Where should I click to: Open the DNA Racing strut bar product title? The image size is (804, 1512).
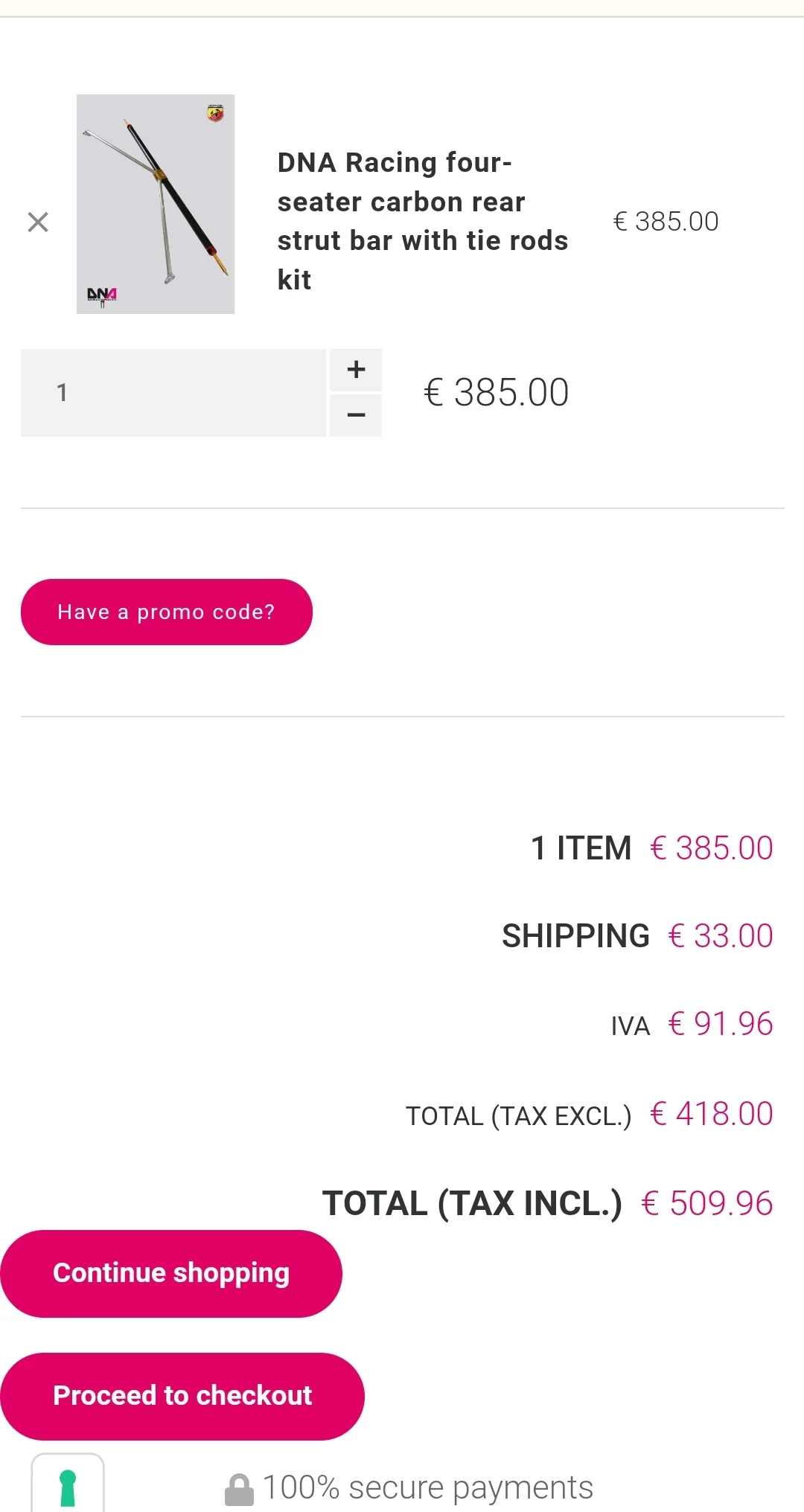pos(422,221)
